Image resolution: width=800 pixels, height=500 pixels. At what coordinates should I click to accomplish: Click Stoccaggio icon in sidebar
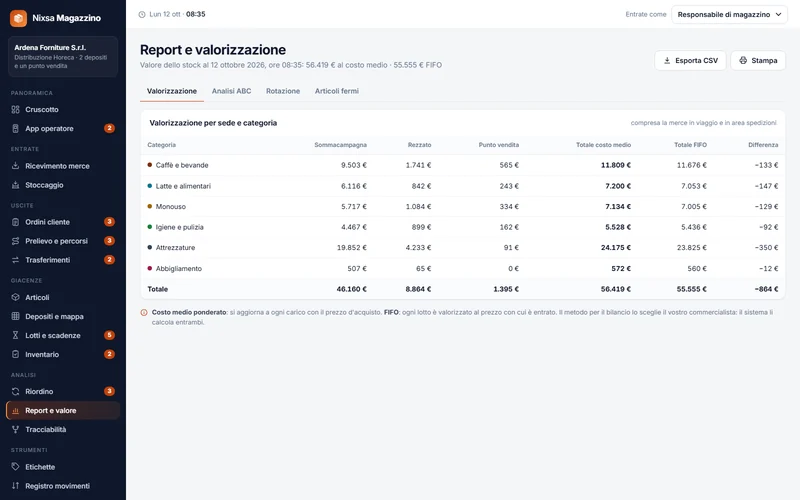click(15, 185)
